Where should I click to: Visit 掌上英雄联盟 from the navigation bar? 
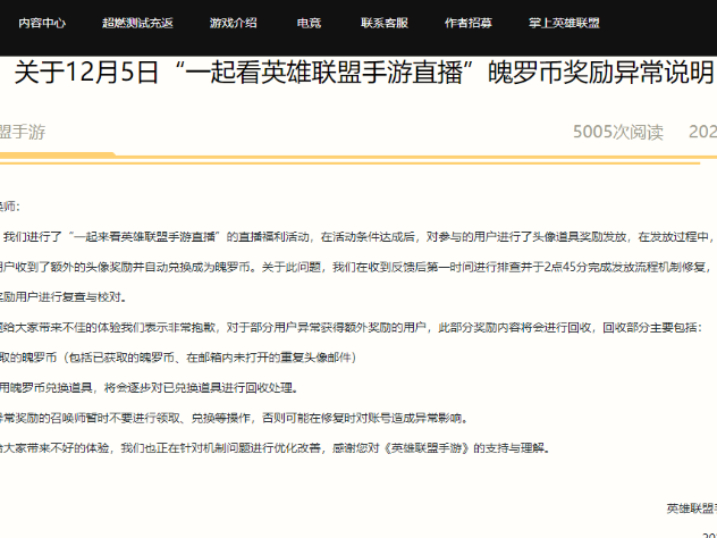(564, 23)
